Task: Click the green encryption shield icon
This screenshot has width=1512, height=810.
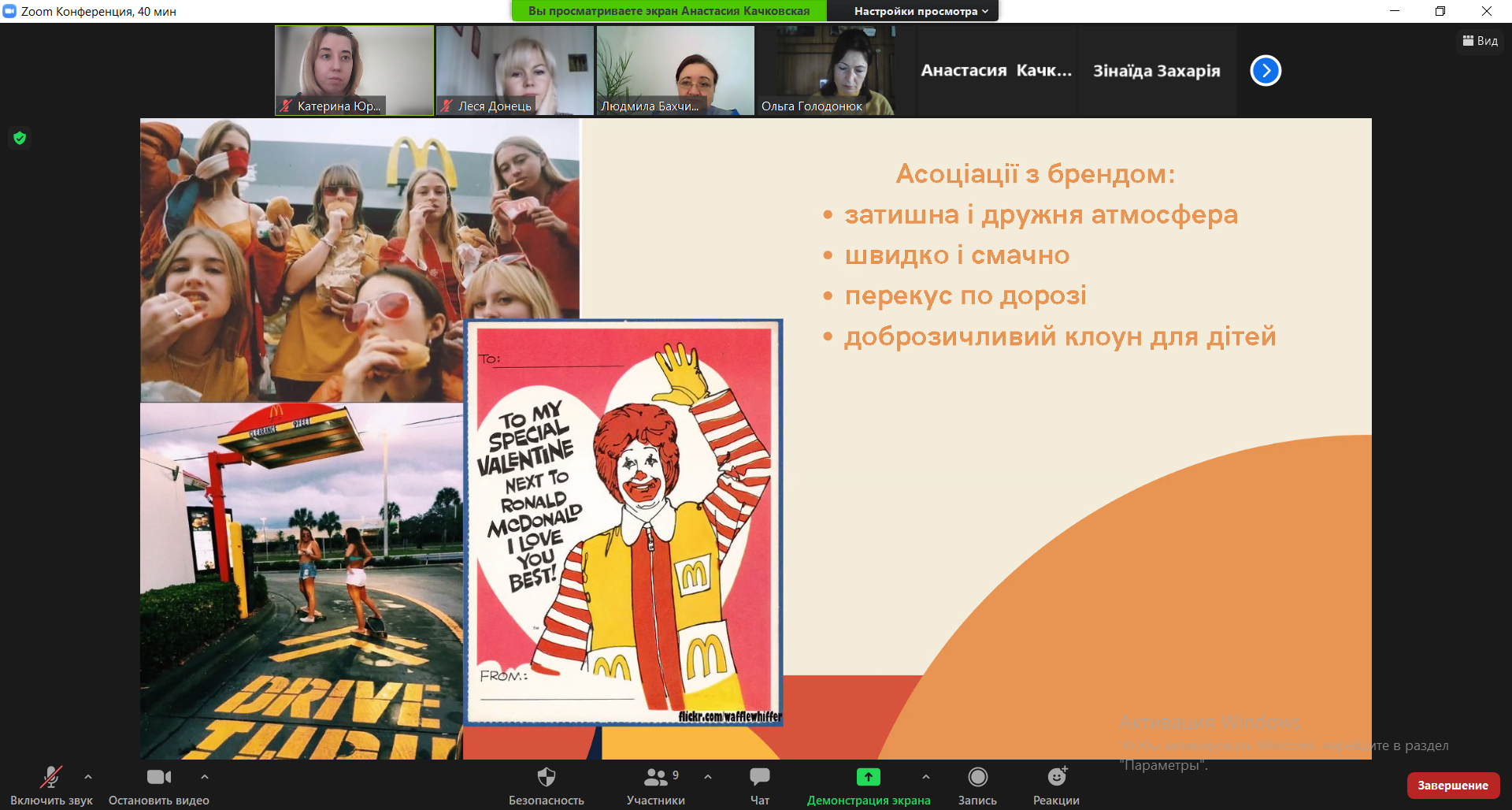Action: [x=20, y=138]
